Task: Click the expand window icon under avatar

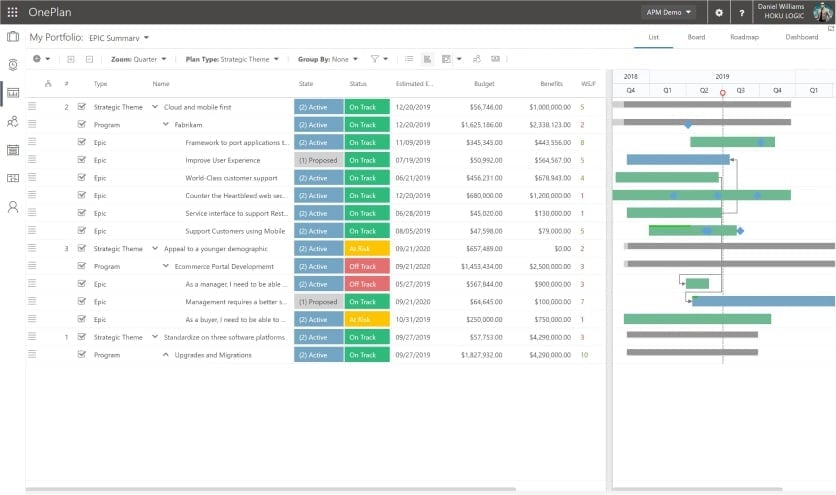Action: tap(831, 28)
